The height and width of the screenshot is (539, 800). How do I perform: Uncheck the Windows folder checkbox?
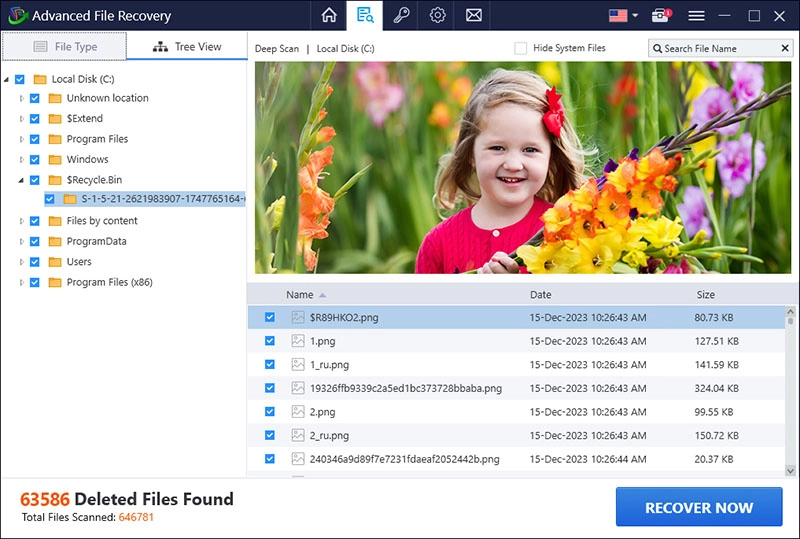[x=35, y=159]
